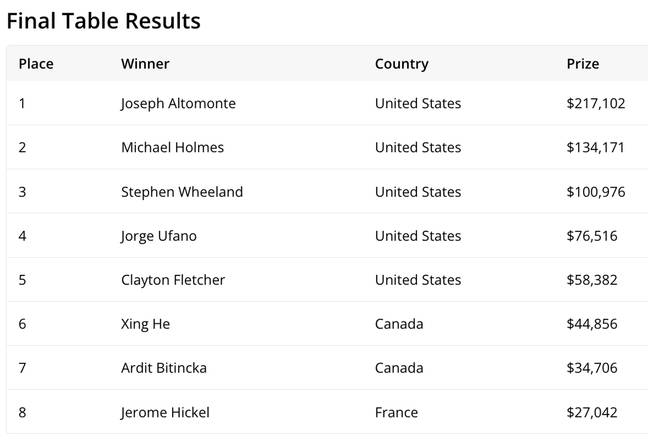Viewport: 648px width, 443px height.
Task: Click Canada in Xing He's row
Action: click(x=399, y=324)
